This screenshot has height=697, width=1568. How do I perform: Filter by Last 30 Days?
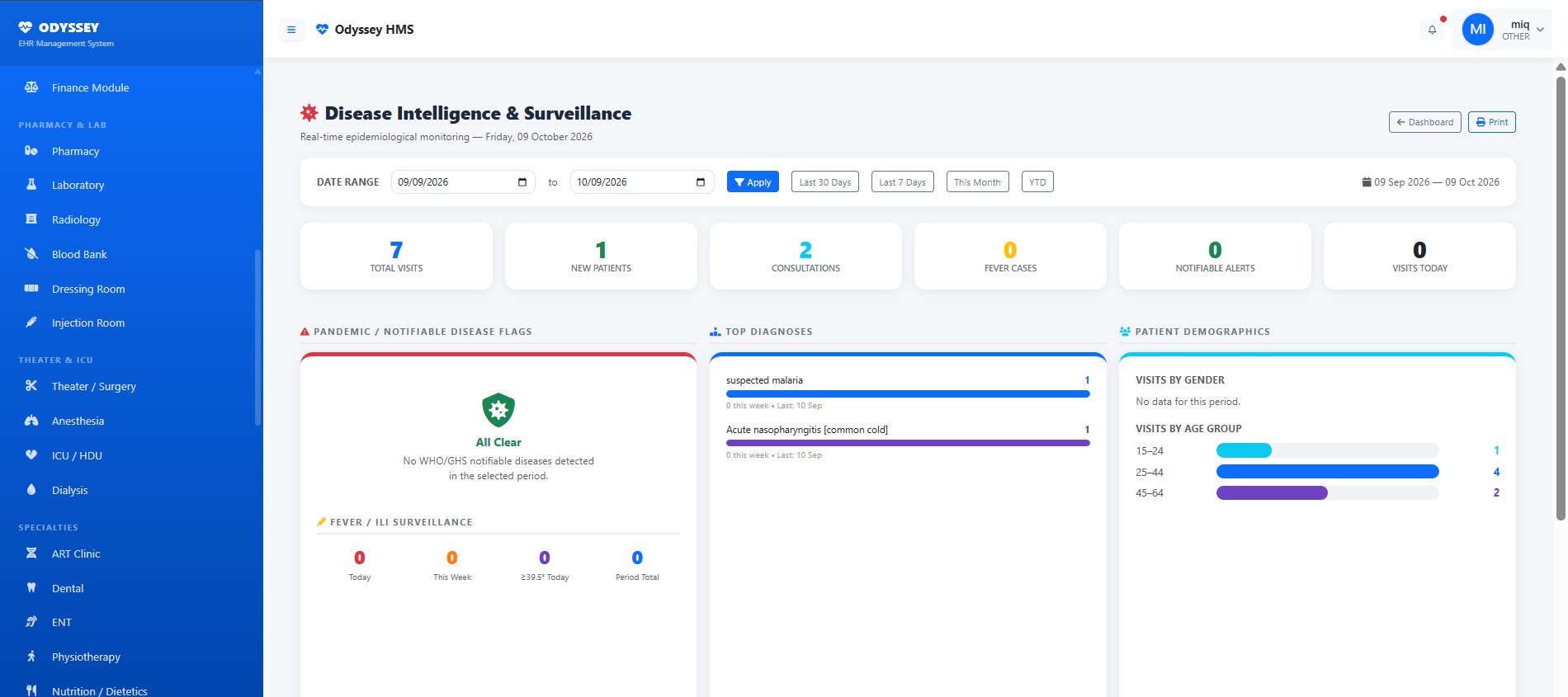[824, 181]
